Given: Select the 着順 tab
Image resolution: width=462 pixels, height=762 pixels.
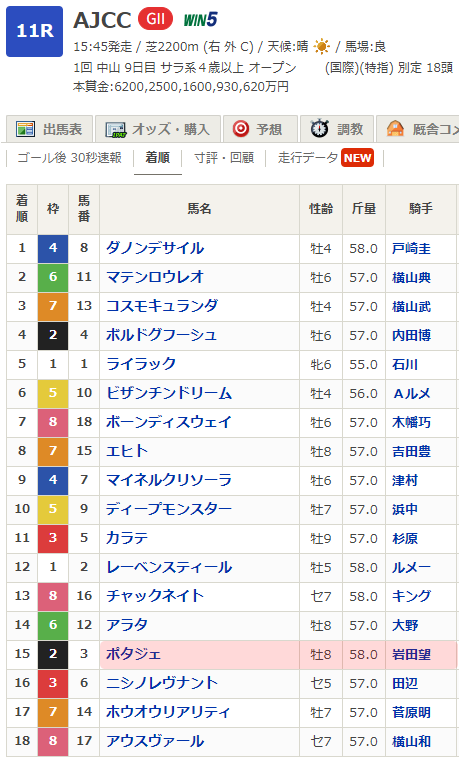Looking at the screenshot, I should point(157,158).
